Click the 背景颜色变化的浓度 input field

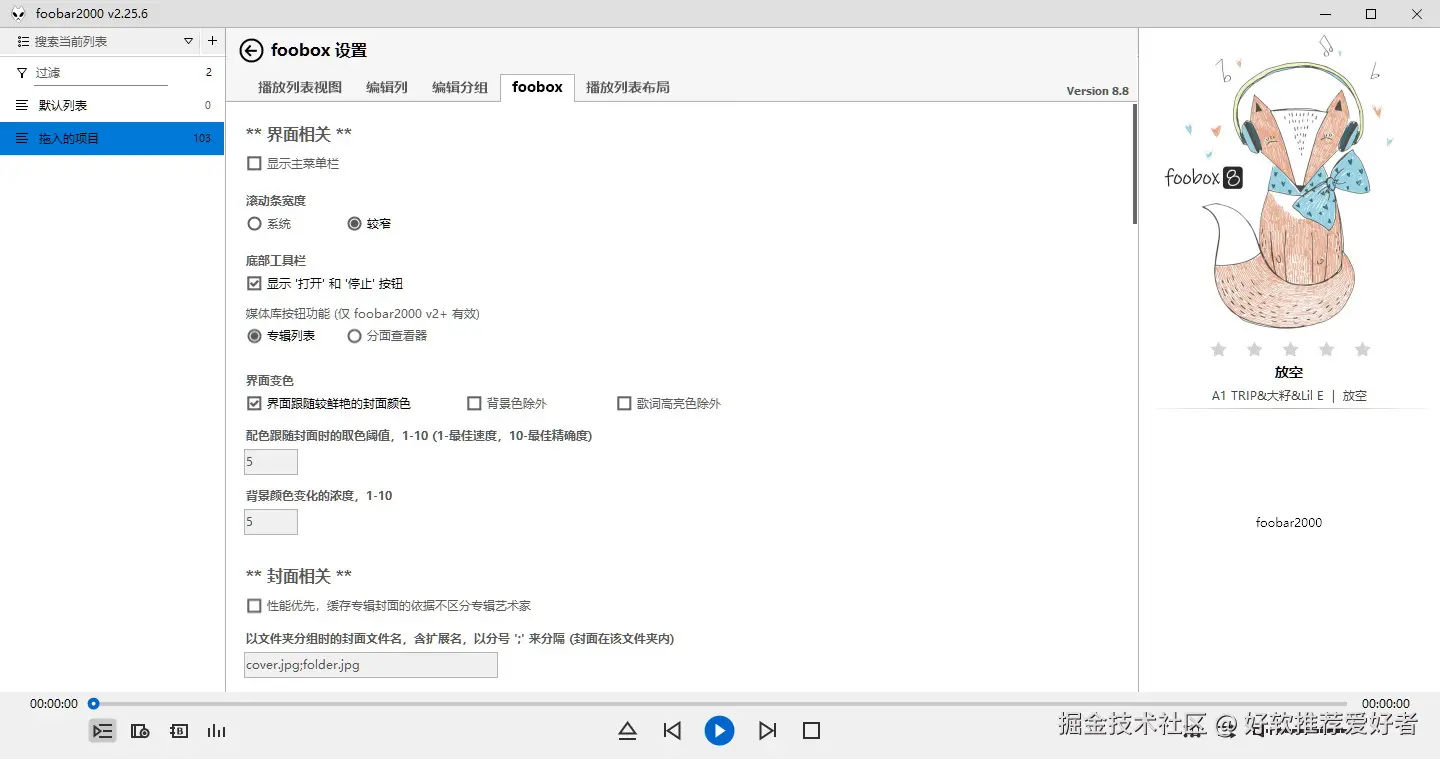(x=271, y=522)
